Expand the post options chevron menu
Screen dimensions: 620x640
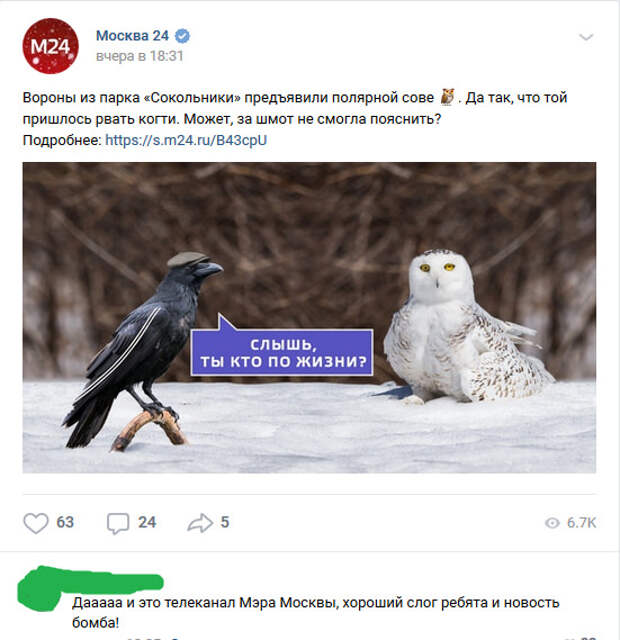[x=586, y=38]
